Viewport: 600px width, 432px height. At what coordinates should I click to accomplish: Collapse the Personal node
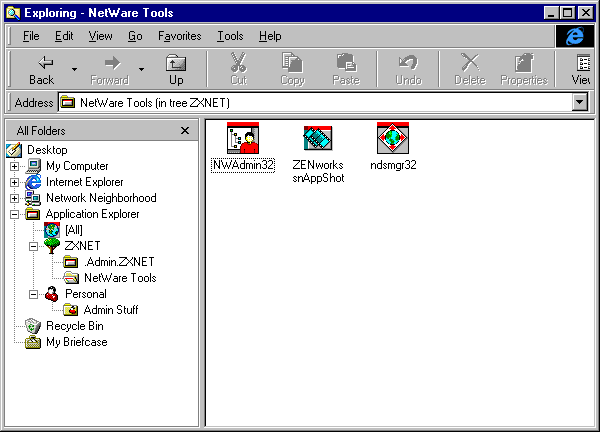tap(33, 294)
